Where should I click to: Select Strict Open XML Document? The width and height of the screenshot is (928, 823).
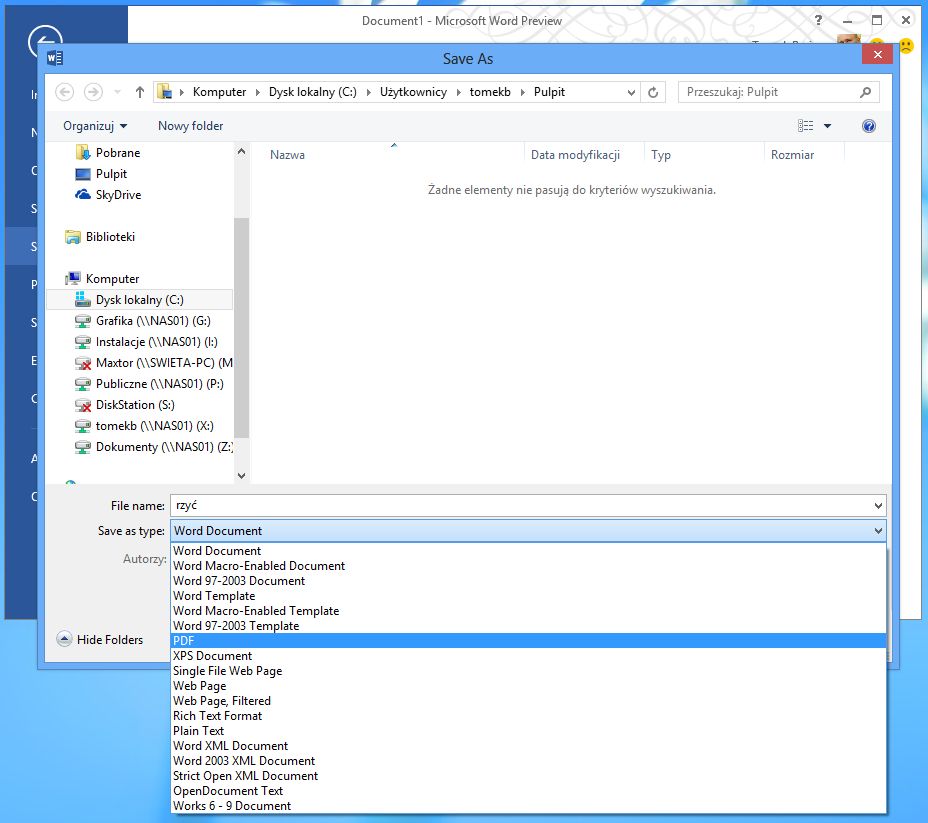point(529,776)
